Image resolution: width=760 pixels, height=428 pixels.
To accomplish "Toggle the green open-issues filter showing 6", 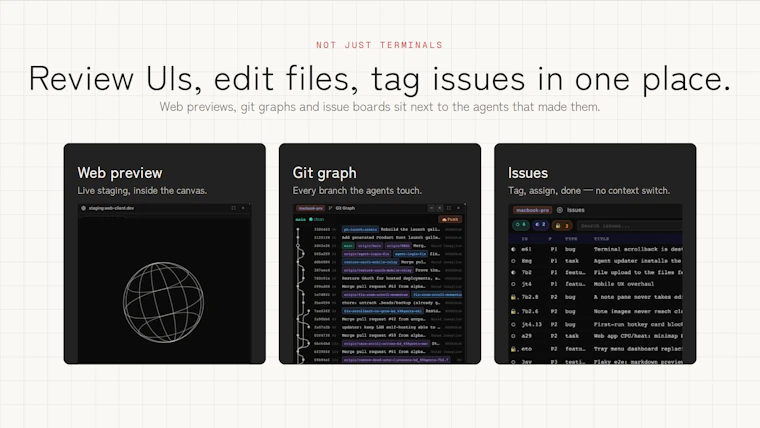I will click(521, 225).
